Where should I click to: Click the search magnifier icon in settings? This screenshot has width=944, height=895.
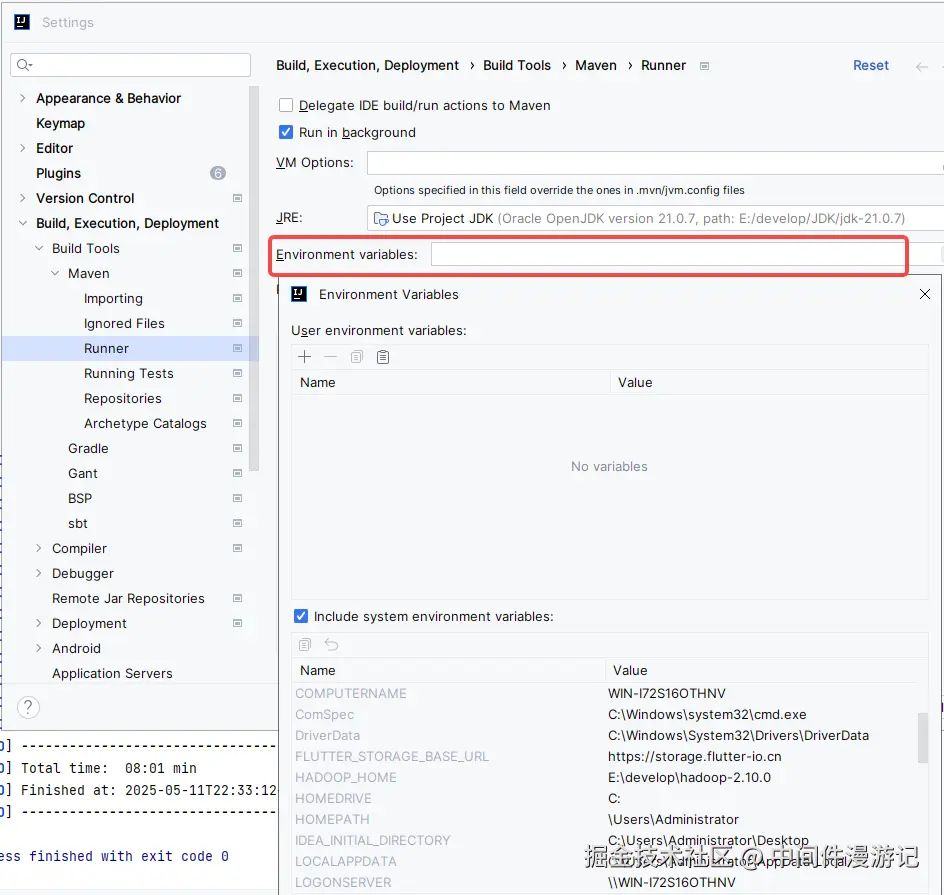24,64
